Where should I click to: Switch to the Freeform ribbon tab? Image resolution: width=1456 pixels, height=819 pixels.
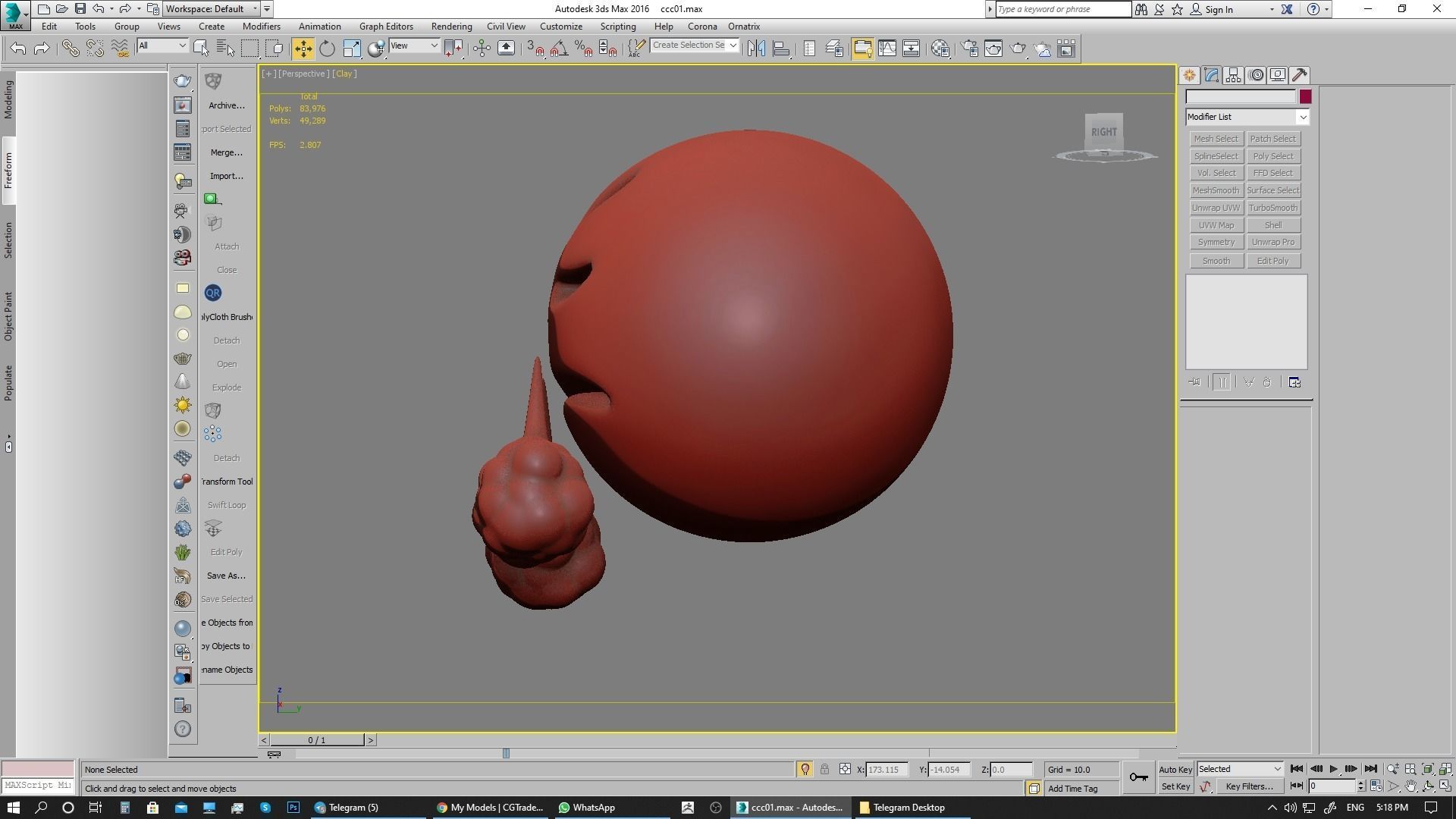8,171
